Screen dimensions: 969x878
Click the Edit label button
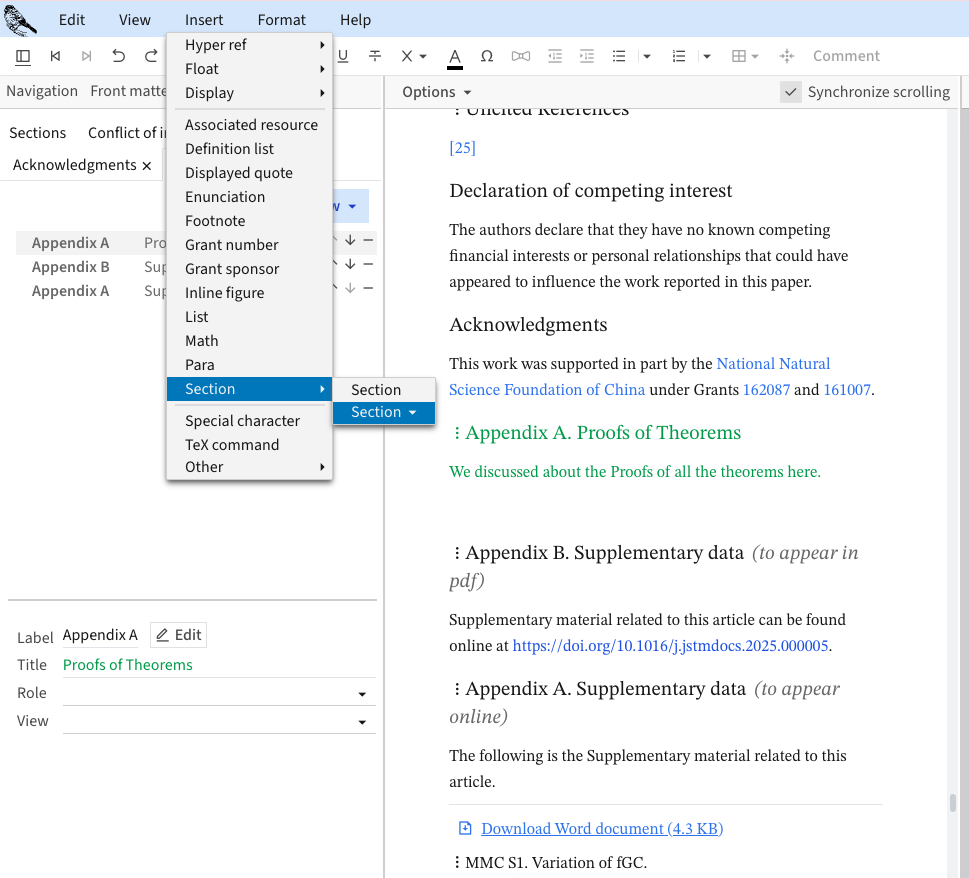coord(179,635)
